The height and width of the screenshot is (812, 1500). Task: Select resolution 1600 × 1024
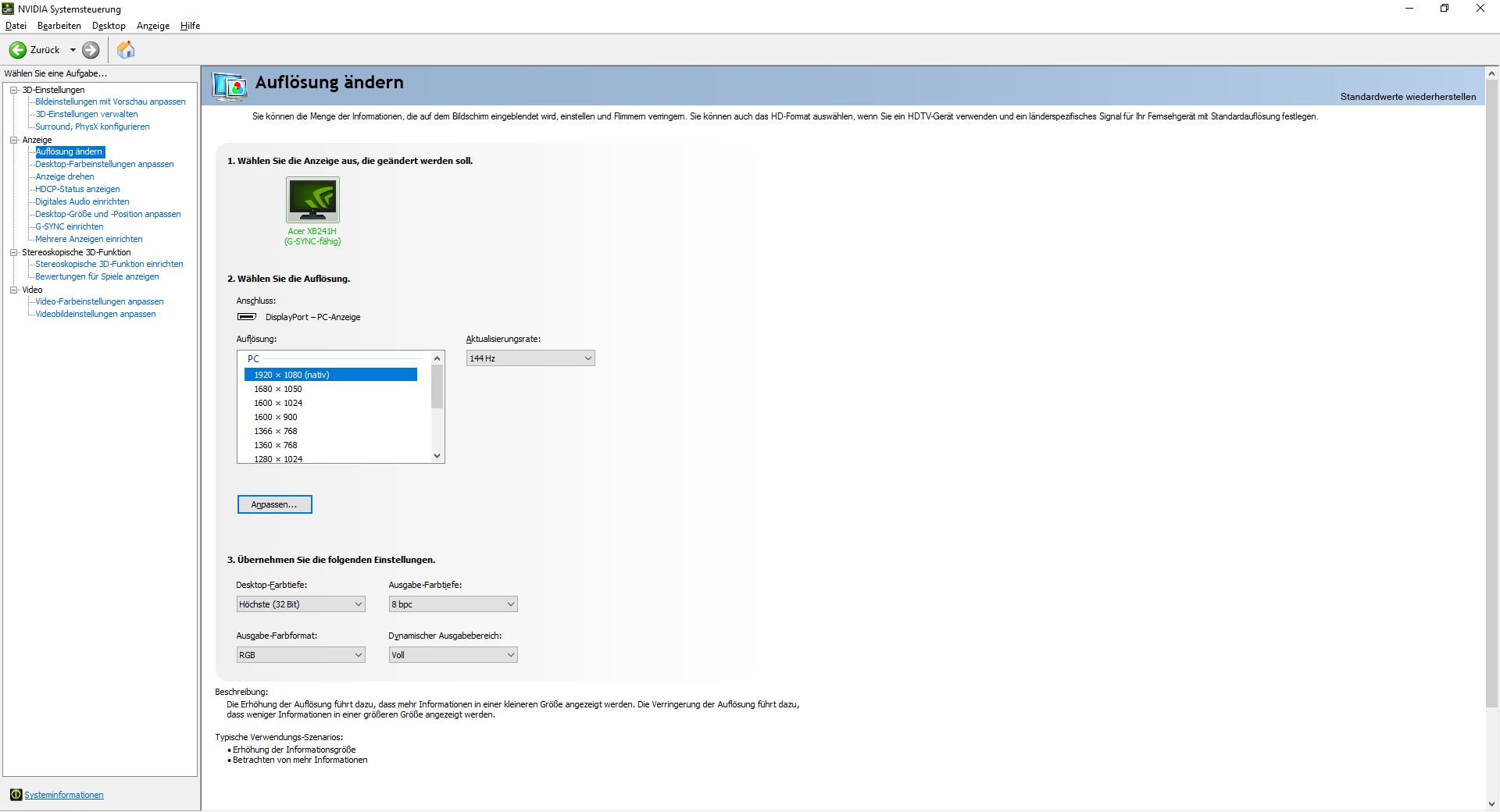pos(330,403)
